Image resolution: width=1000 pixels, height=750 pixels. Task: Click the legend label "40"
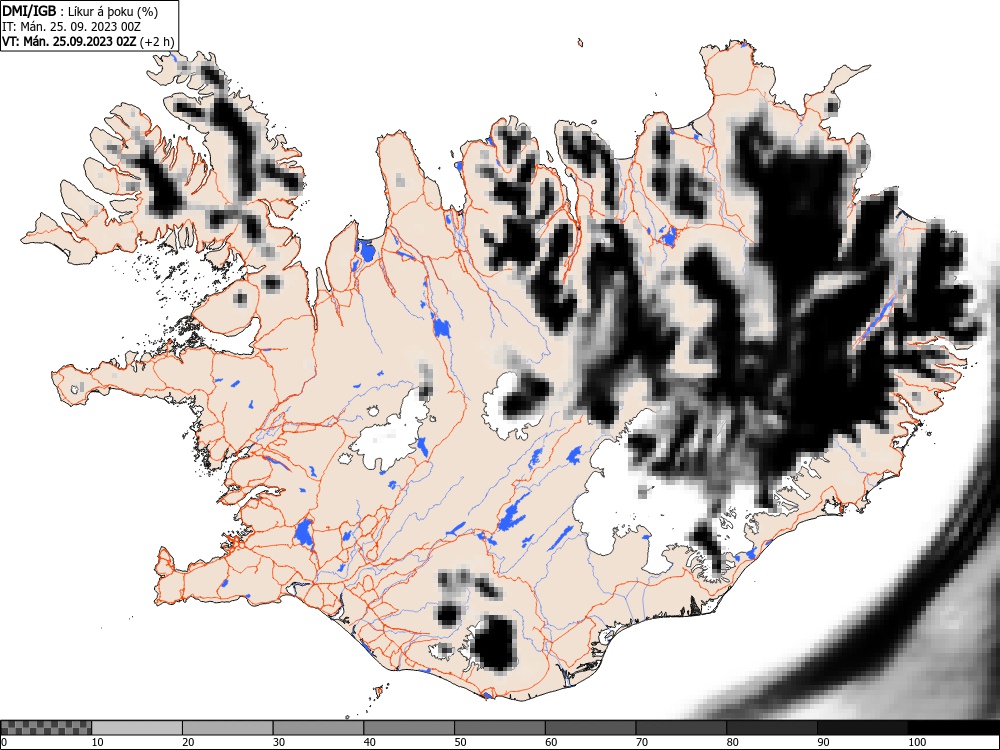coord(369,742)
